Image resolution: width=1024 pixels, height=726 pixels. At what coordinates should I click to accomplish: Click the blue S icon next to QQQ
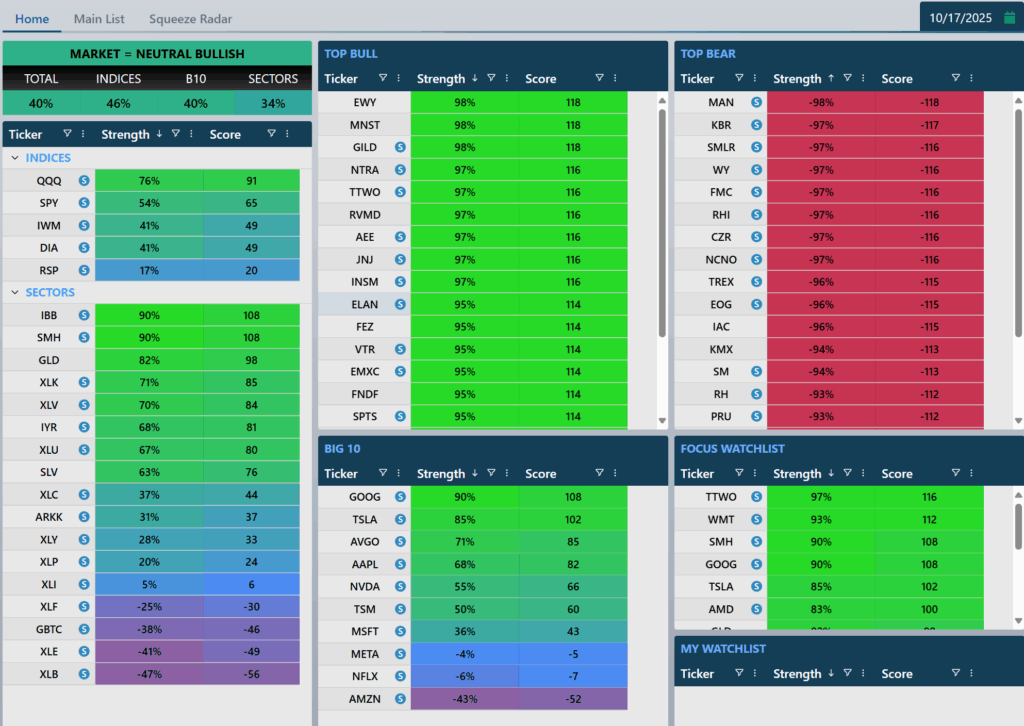(84, 181)
